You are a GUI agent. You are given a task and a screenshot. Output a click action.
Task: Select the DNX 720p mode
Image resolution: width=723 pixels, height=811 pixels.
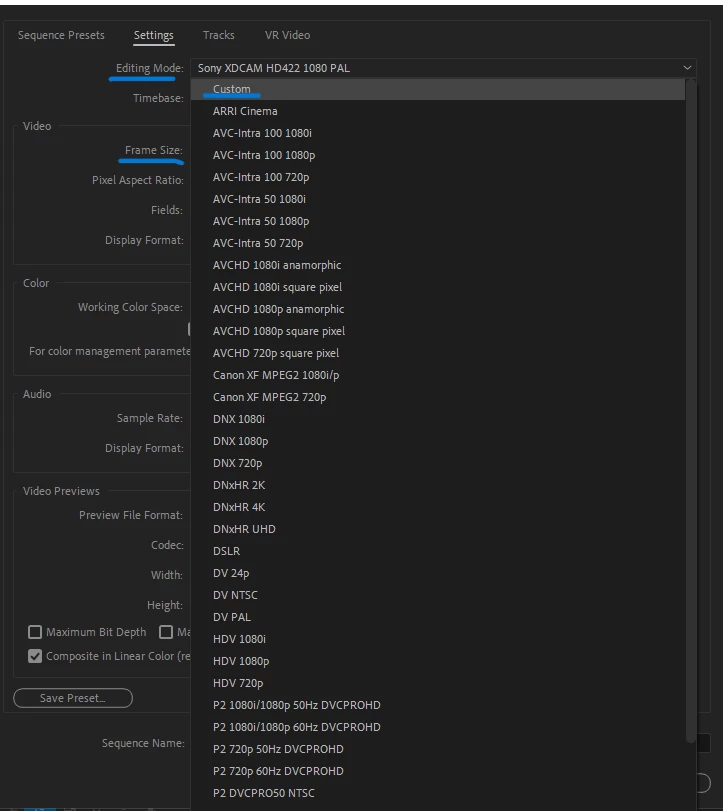pos(438,463)
